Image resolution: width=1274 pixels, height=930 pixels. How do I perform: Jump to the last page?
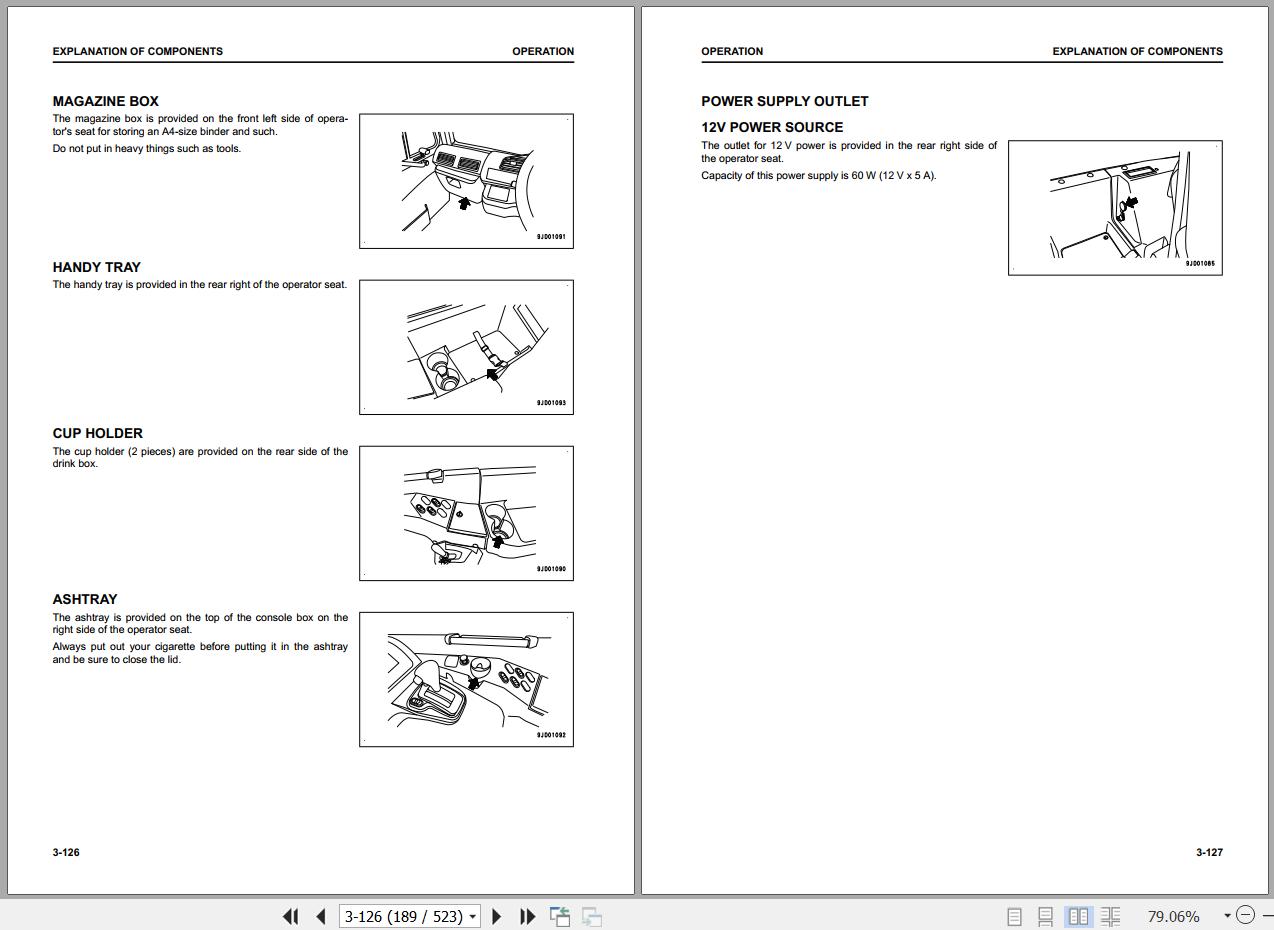pyautogui.click(x=527, y=916)
